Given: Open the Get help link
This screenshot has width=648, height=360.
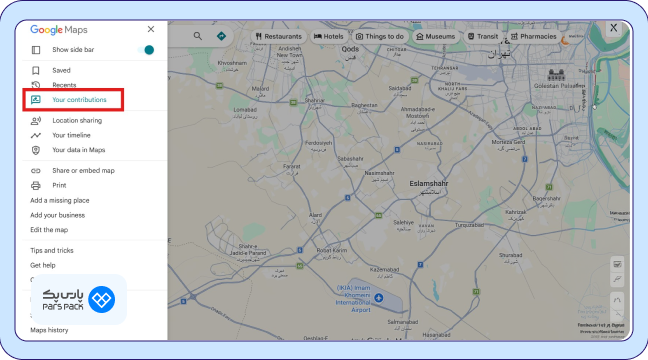Looking at the screenshot, I should pyautogui.click(x=43, y=265).
